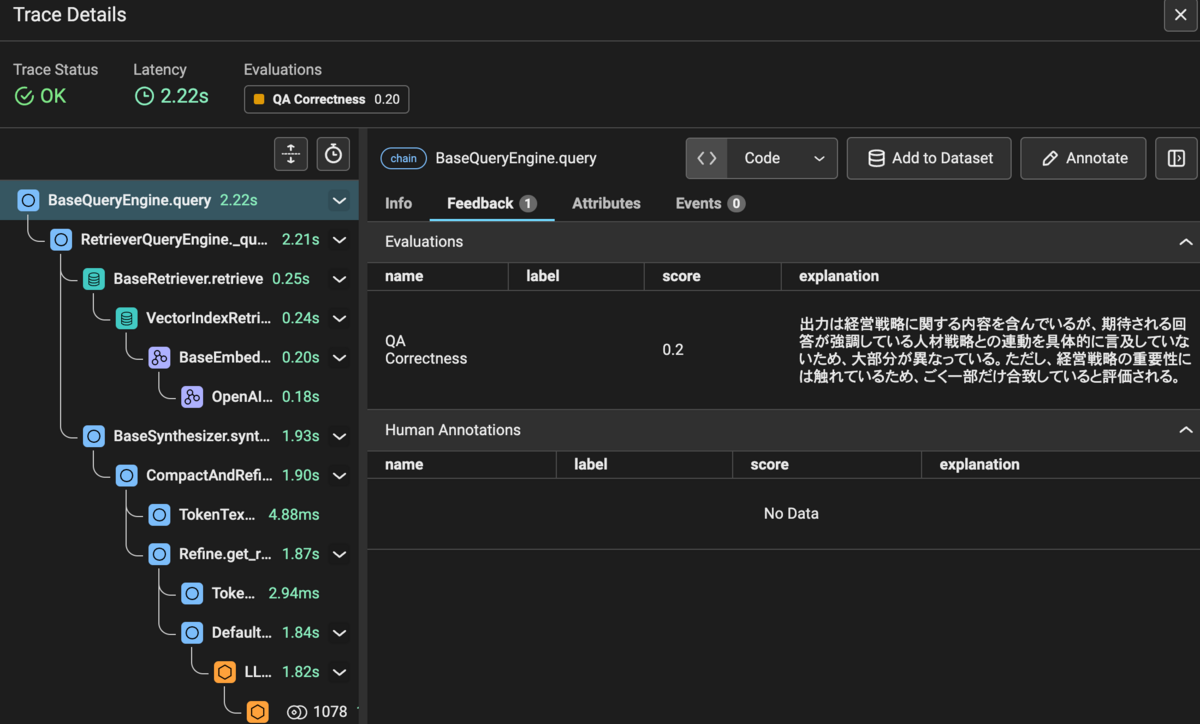
Task: Collapse the VectorIndexRetri... node chevron
Action: (339, 318)
